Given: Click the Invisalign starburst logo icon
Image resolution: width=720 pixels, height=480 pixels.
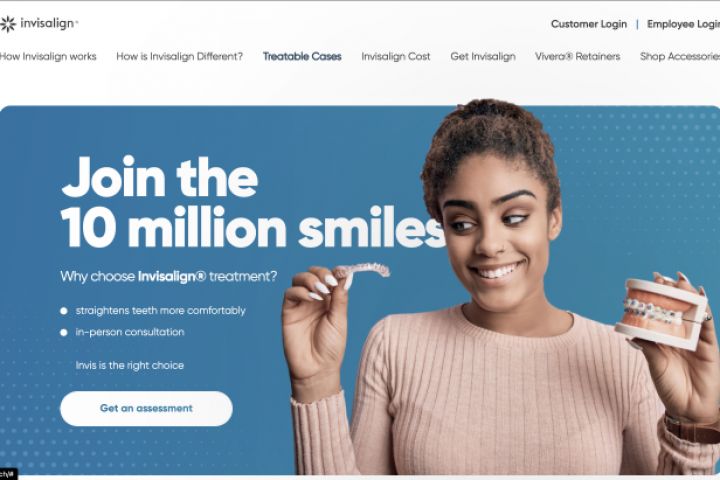Looking at the screenshot, I should [x=8, y=24].
